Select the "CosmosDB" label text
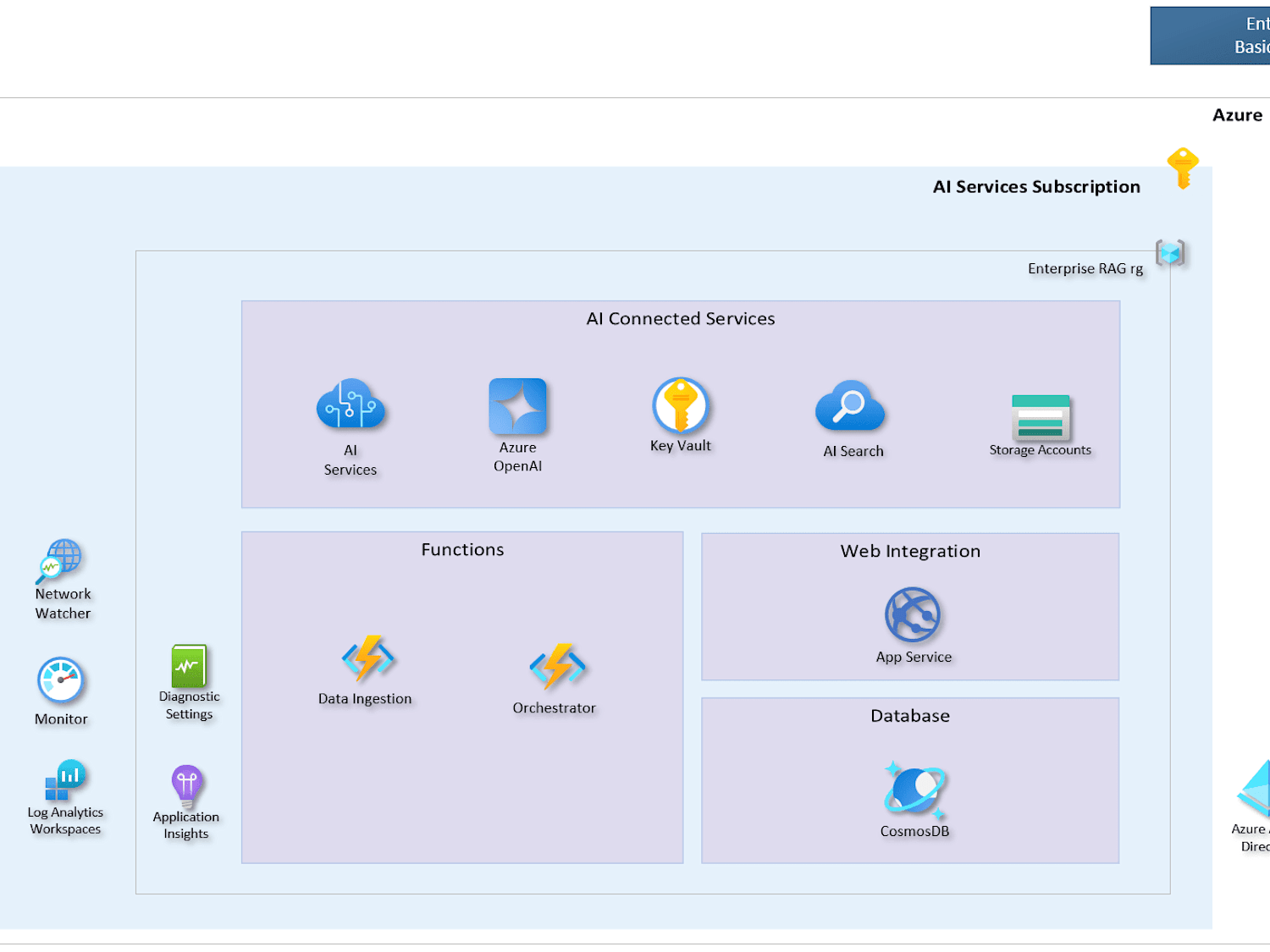The width and height of the screenshot is (1270, 952). tap(914, 832)
